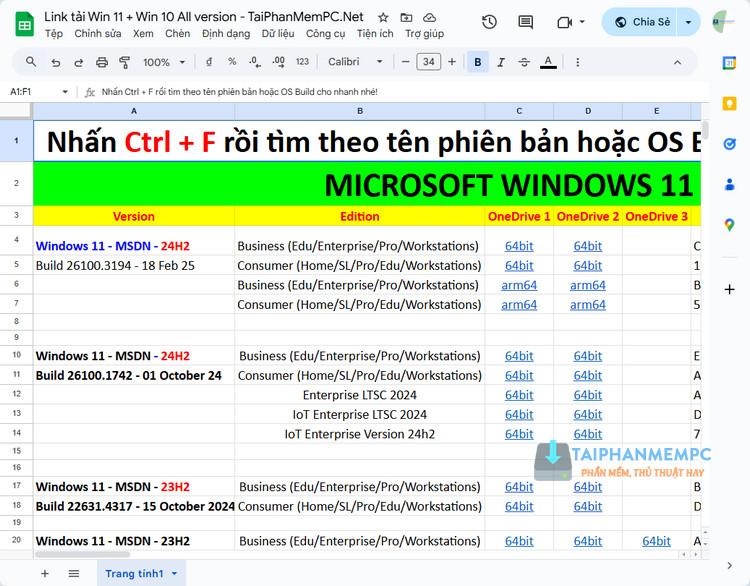Open arm64 link in OneDrive 1 column, row 6
The width and height of the screenshot is (750, 586).
click(519, 285)
